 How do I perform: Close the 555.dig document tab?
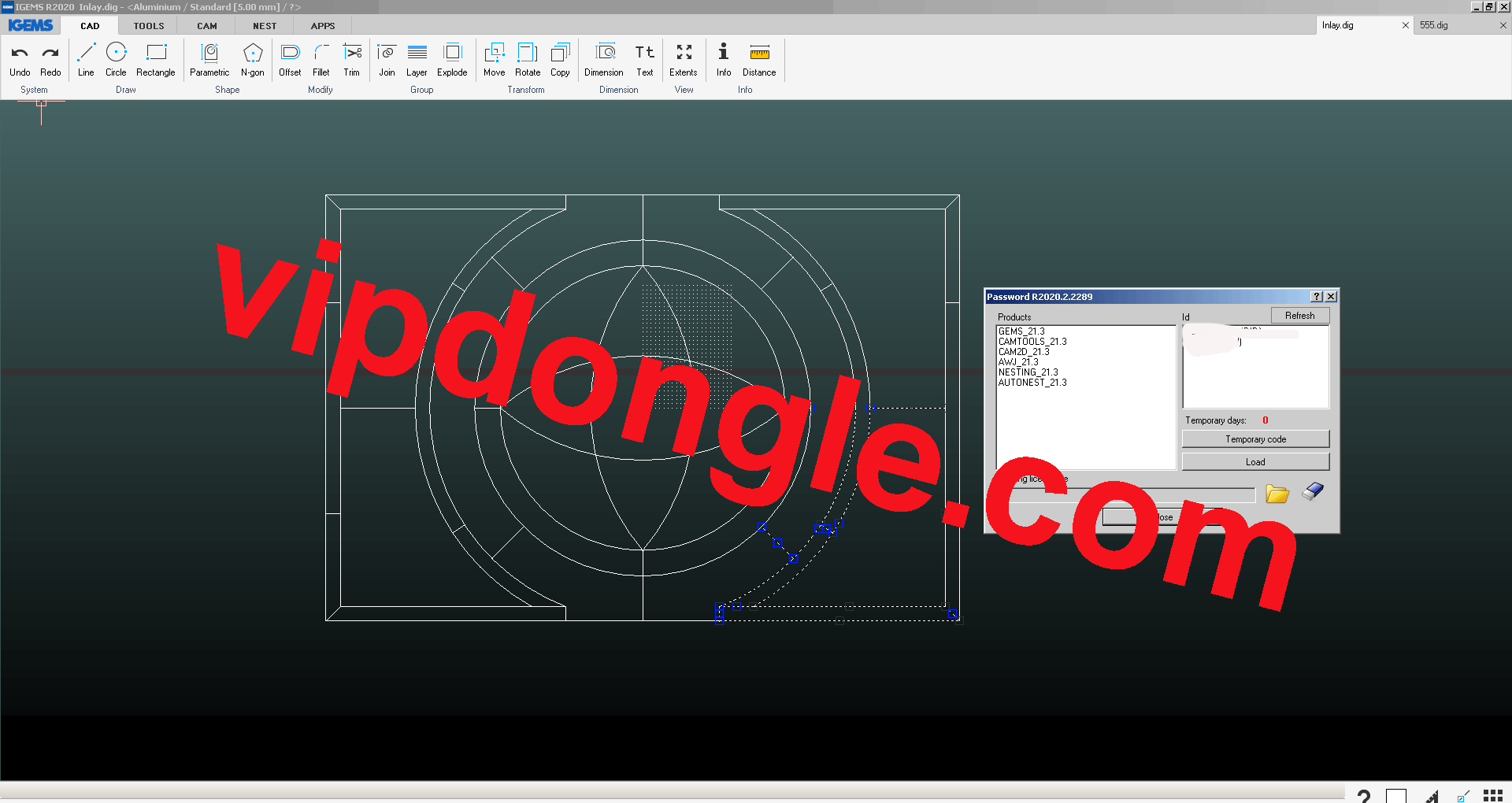coord(1503,25)
